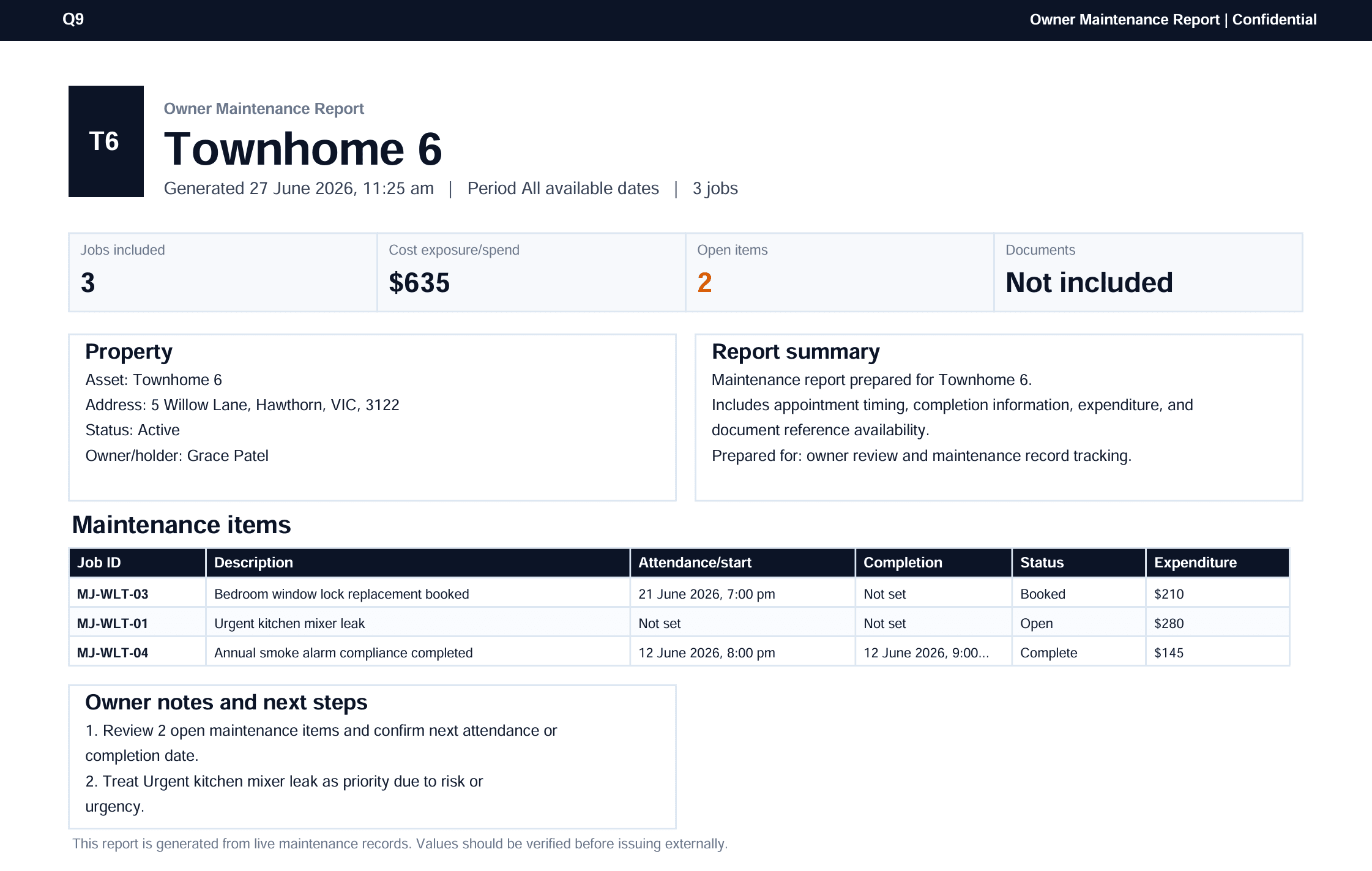Image resolution: width=1372 pixels, height=871 pixels.
Task: Click the Jobs included summary card
Action: (223, 272)
